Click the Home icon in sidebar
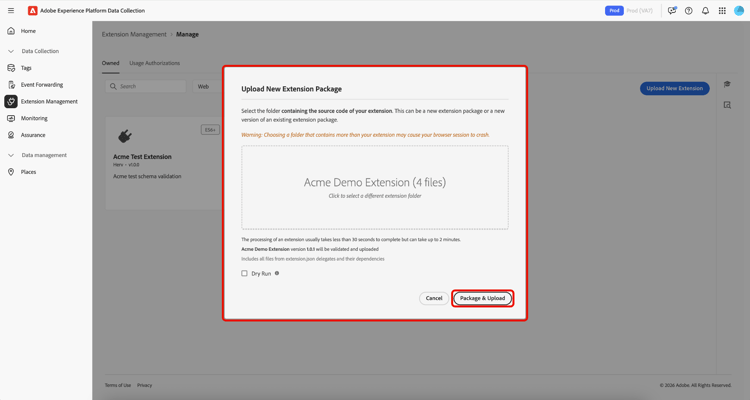 [11, 31]
